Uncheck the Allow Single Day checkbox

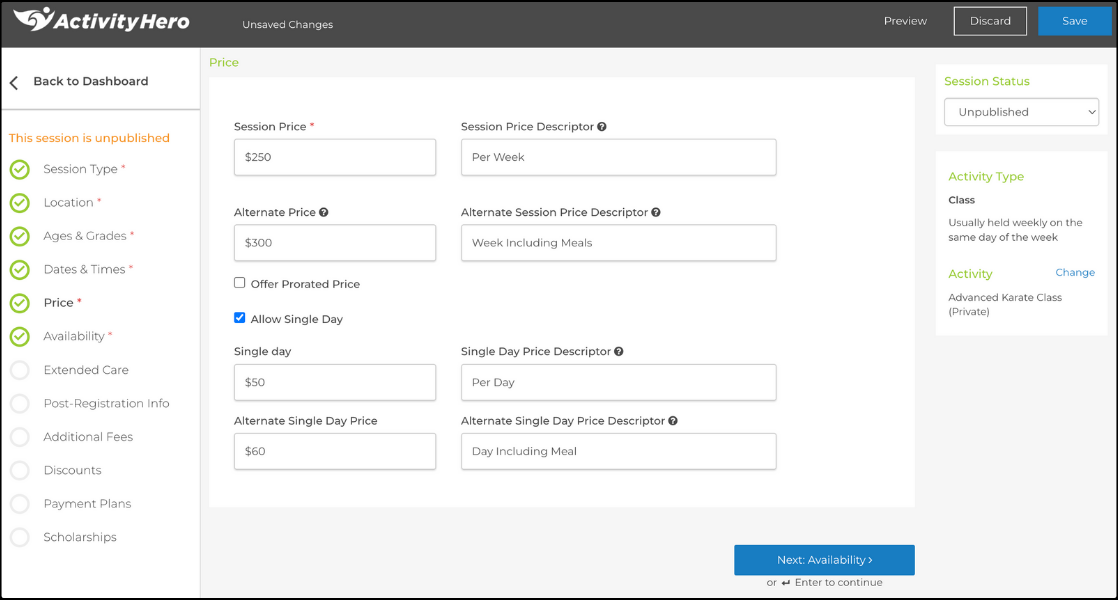(x=240, y=318)
